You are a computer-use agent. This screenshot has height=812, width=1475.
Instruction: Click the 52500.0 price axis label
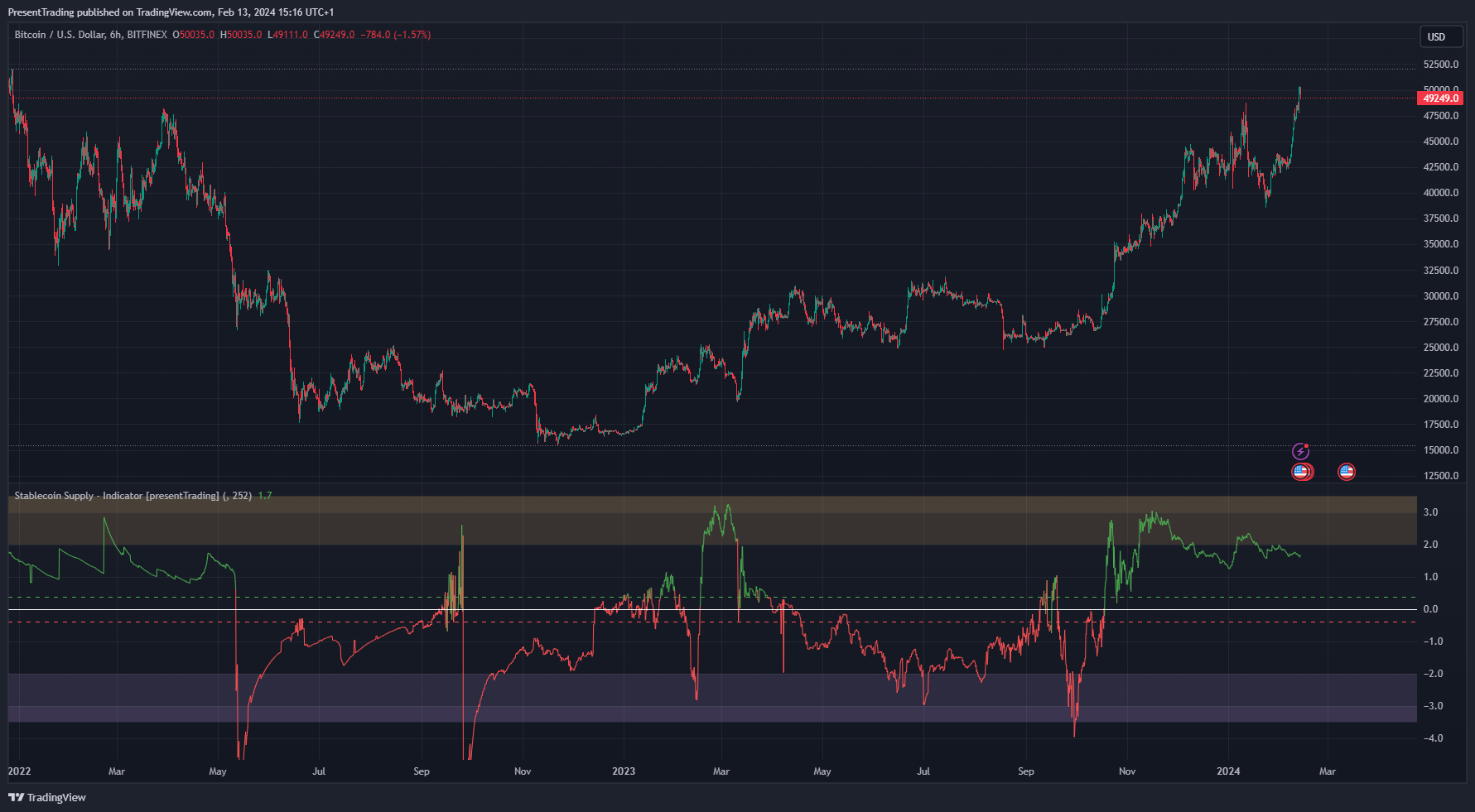[1441, 65]
